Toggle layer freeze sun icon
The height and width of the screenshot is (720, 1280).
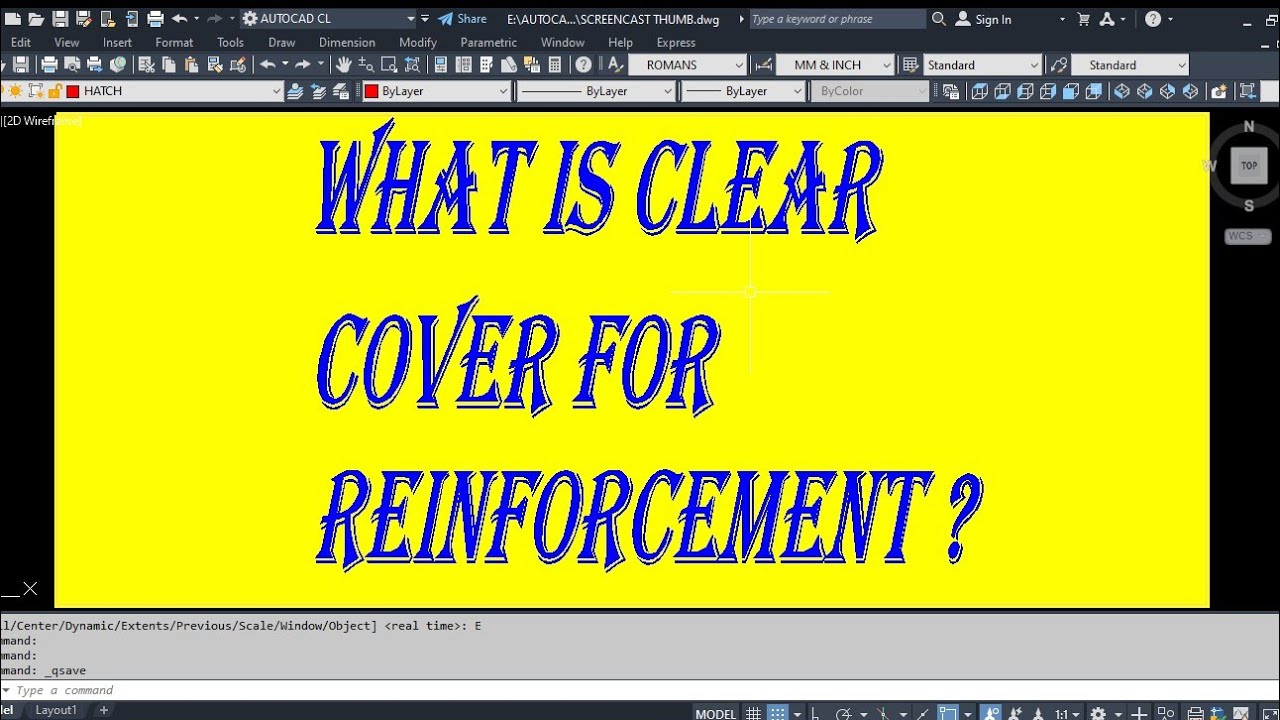[16, 91]
